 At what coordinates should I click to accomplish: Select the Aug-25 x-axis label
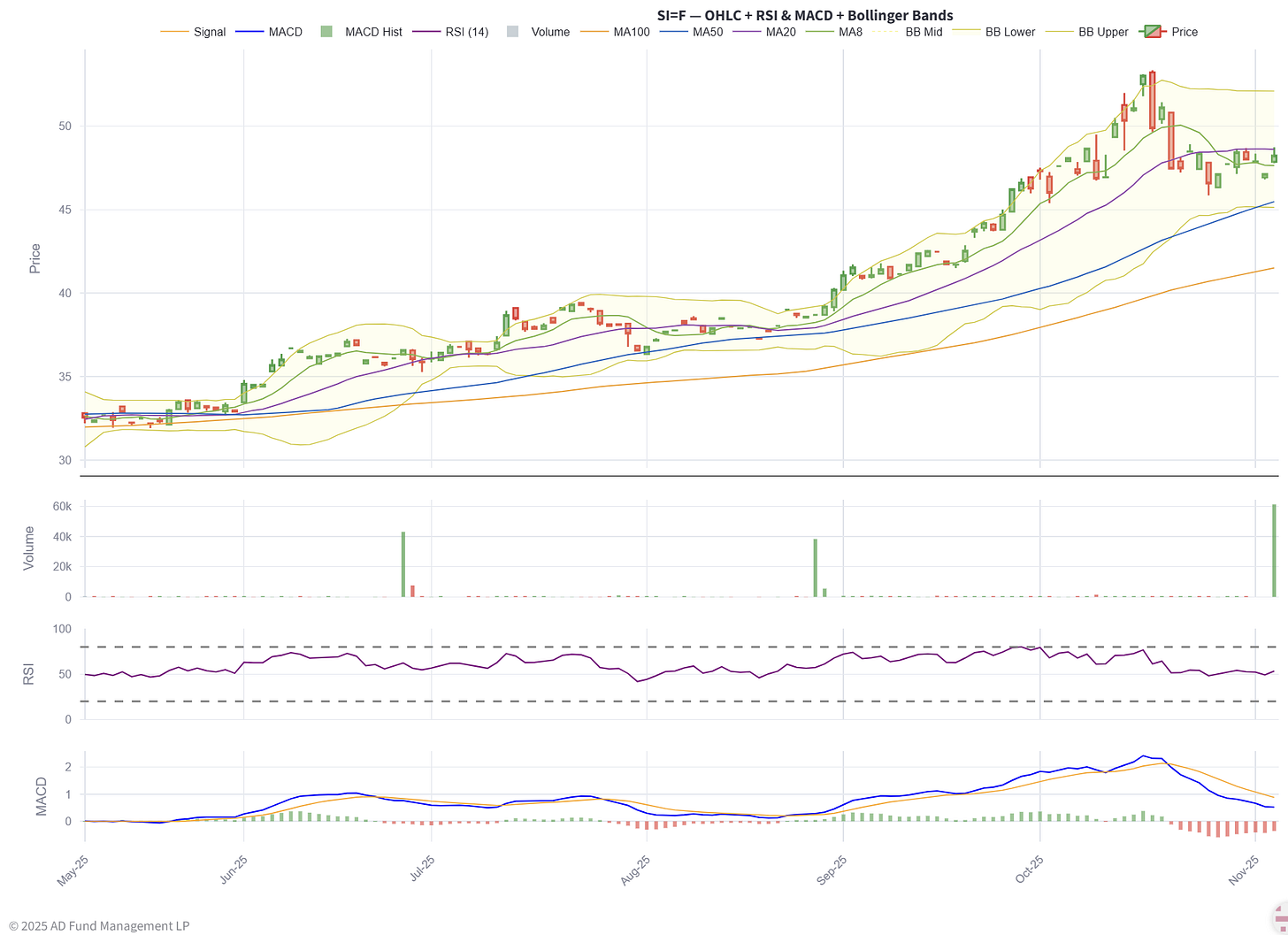[634, 871]
